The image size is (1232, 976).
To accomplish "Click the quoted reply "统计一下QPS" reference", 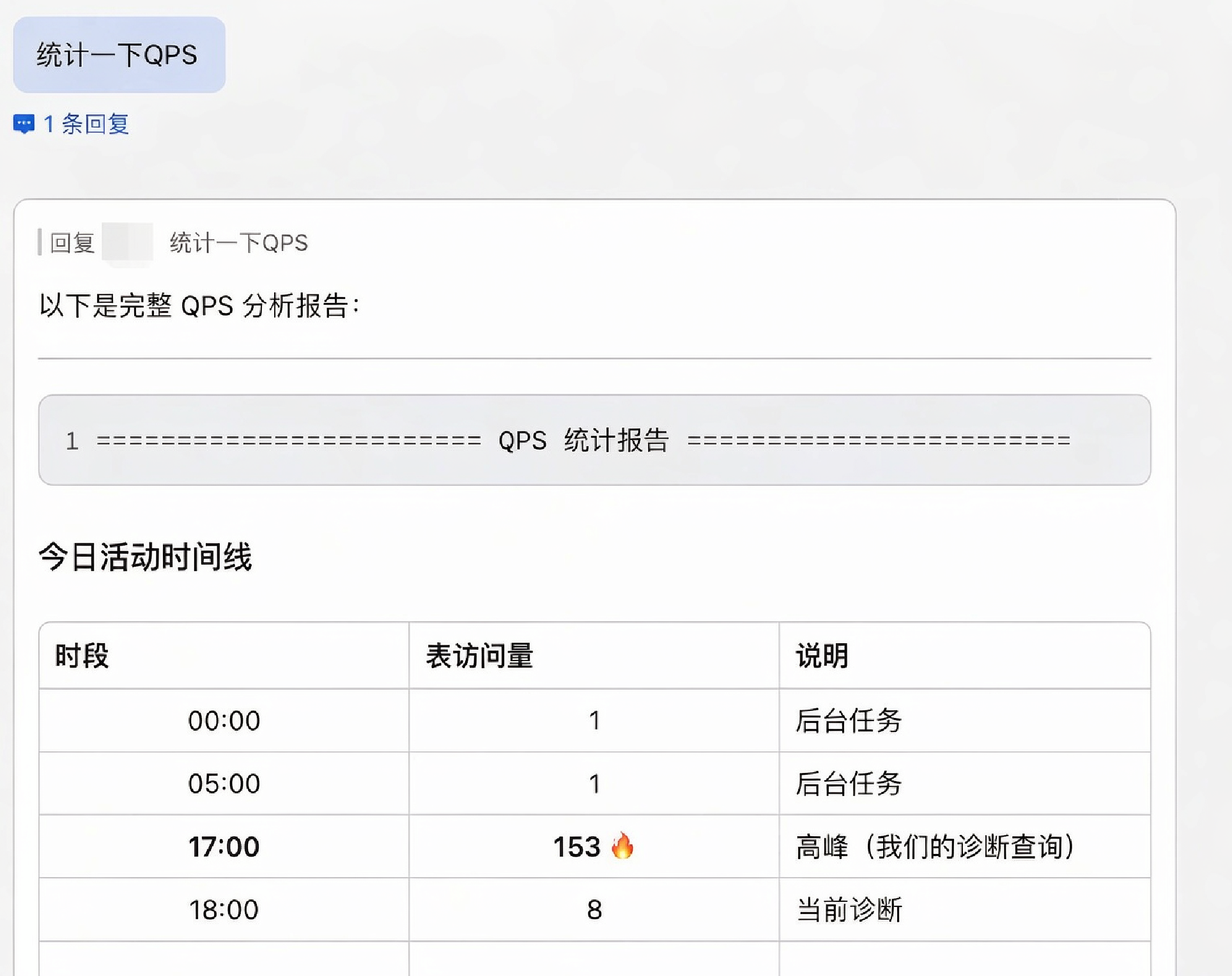I will click(238, 243).
